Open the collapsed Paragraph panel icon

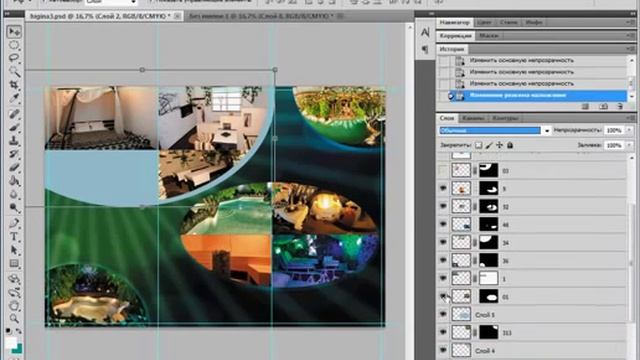pos(425,50)
